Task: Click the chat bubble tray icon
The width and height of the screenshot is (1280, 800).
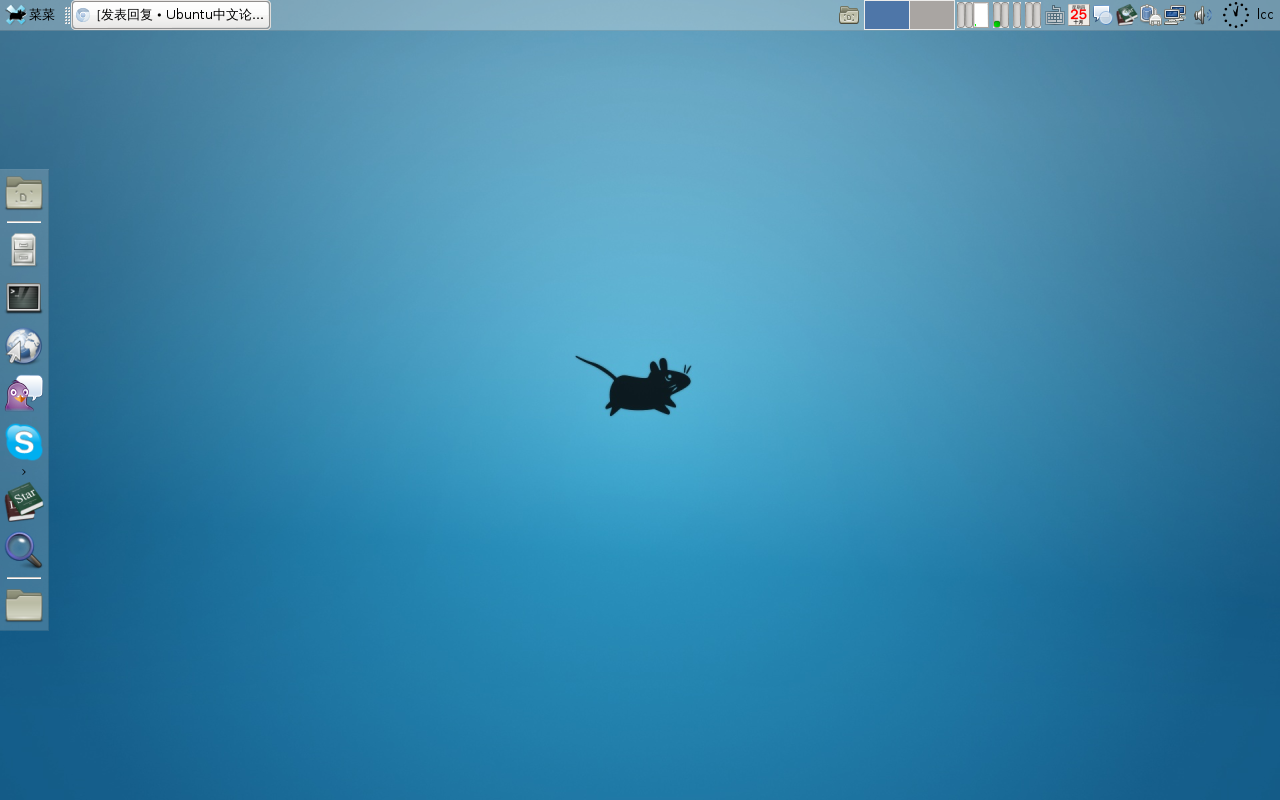Action: click(x=1102, y=15)
